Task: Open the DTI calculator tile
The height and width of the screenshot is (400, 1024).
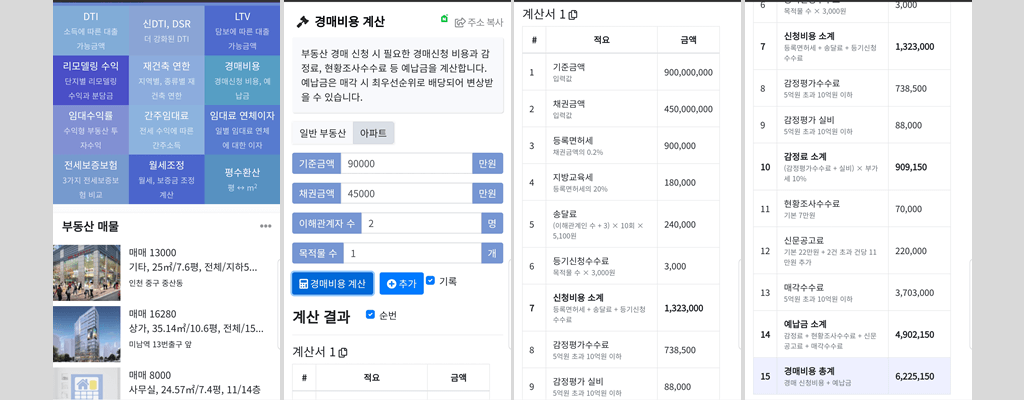Action: (x=91, y=31)
